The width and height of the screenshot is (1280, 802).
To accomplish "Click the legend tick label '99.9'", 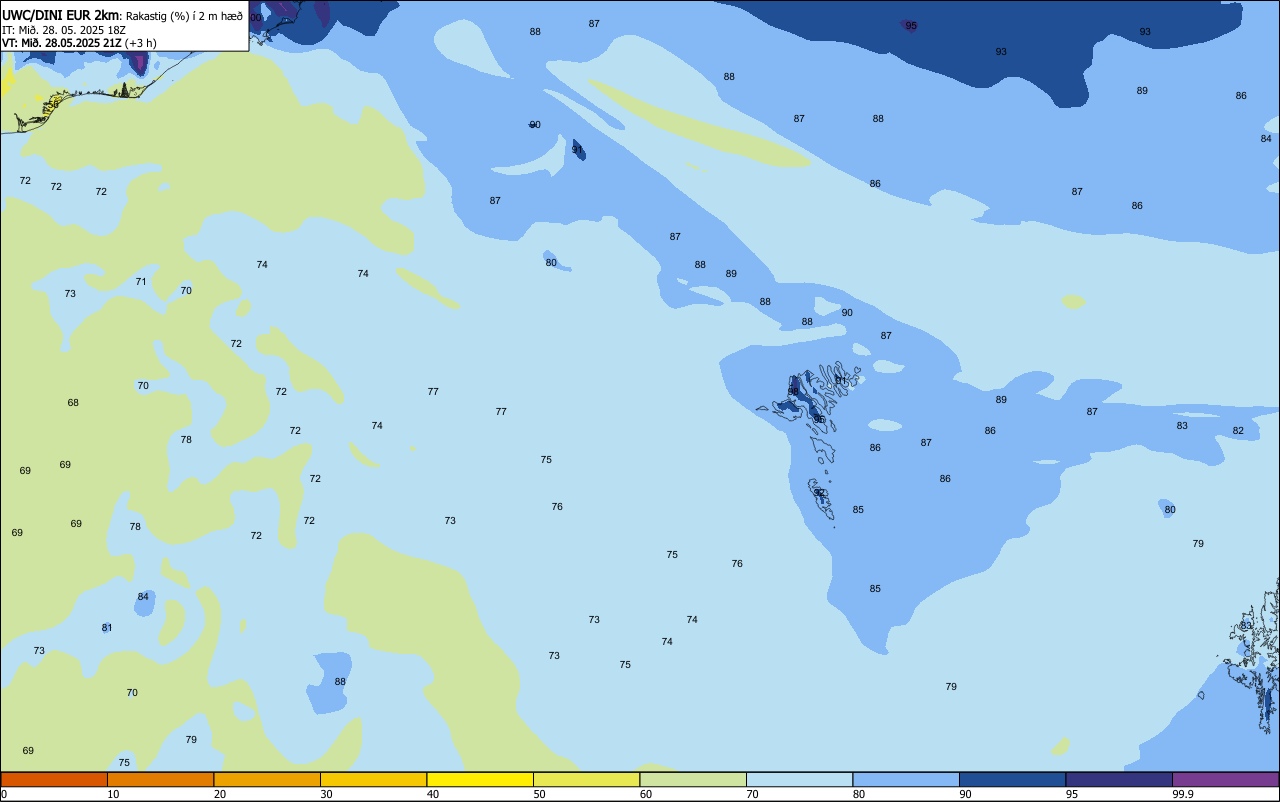I will (x=1183, y=794).
